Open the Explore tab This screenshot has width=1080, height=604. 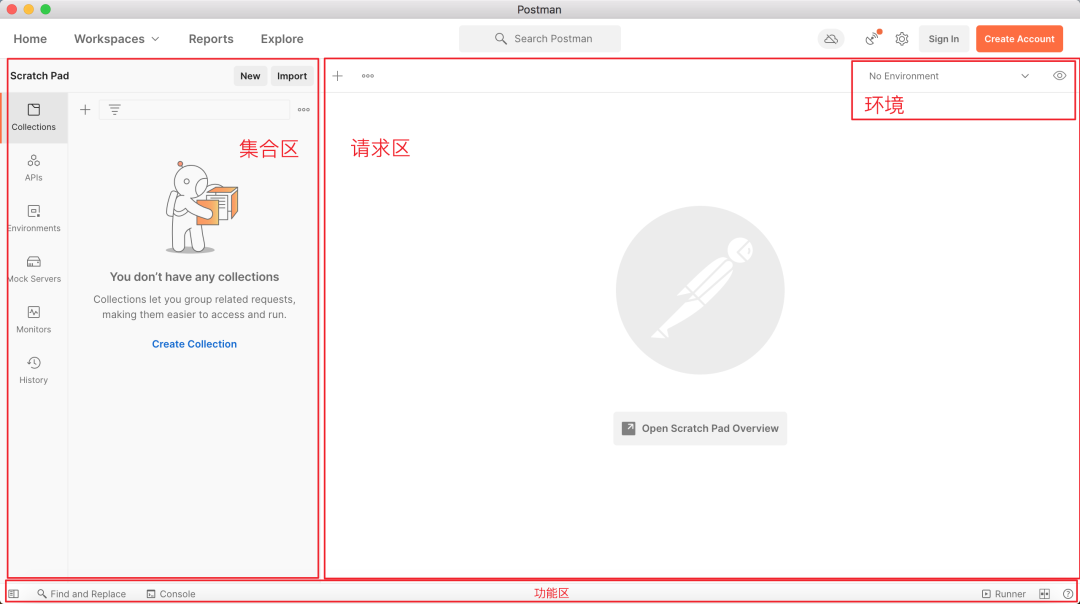point(282,39)
